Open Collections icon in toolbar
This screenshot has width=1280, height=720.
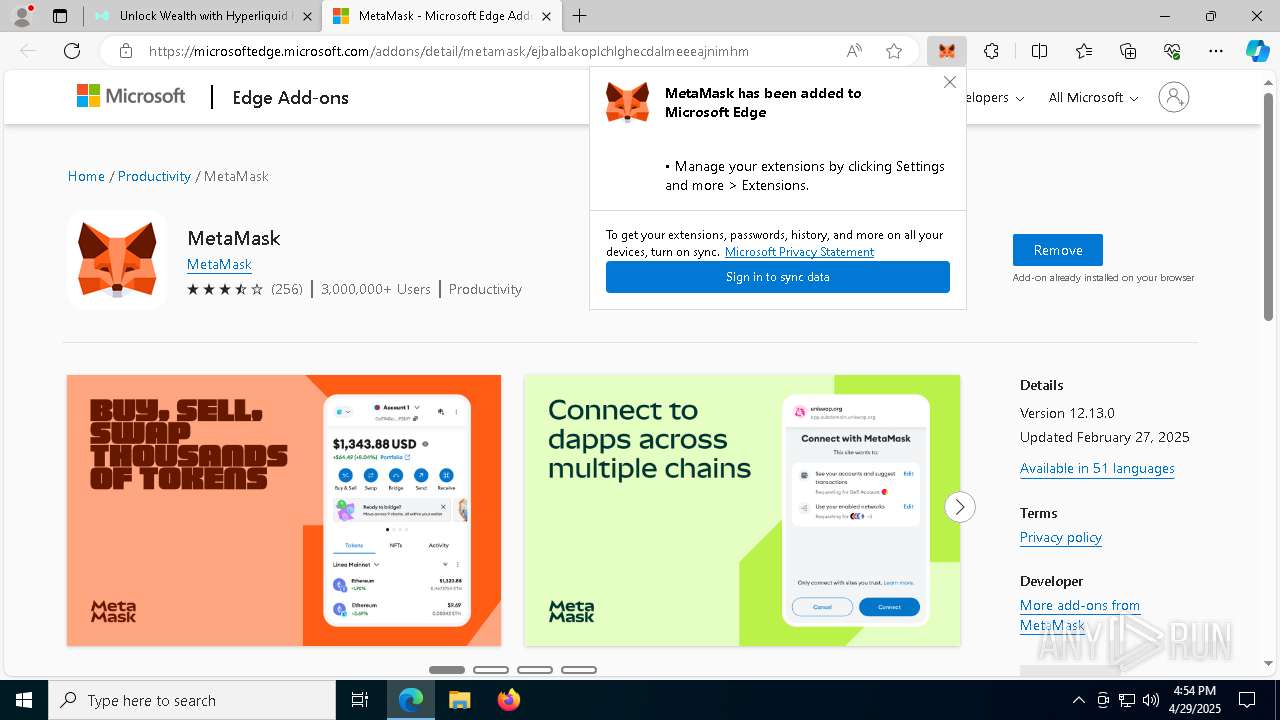coord(1128,51)
